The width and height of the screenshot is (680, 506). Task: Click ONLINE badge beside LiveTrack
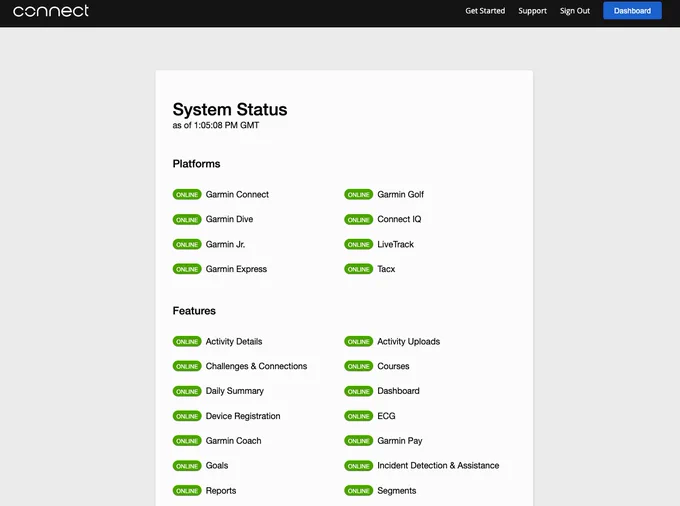pos(359,245)
